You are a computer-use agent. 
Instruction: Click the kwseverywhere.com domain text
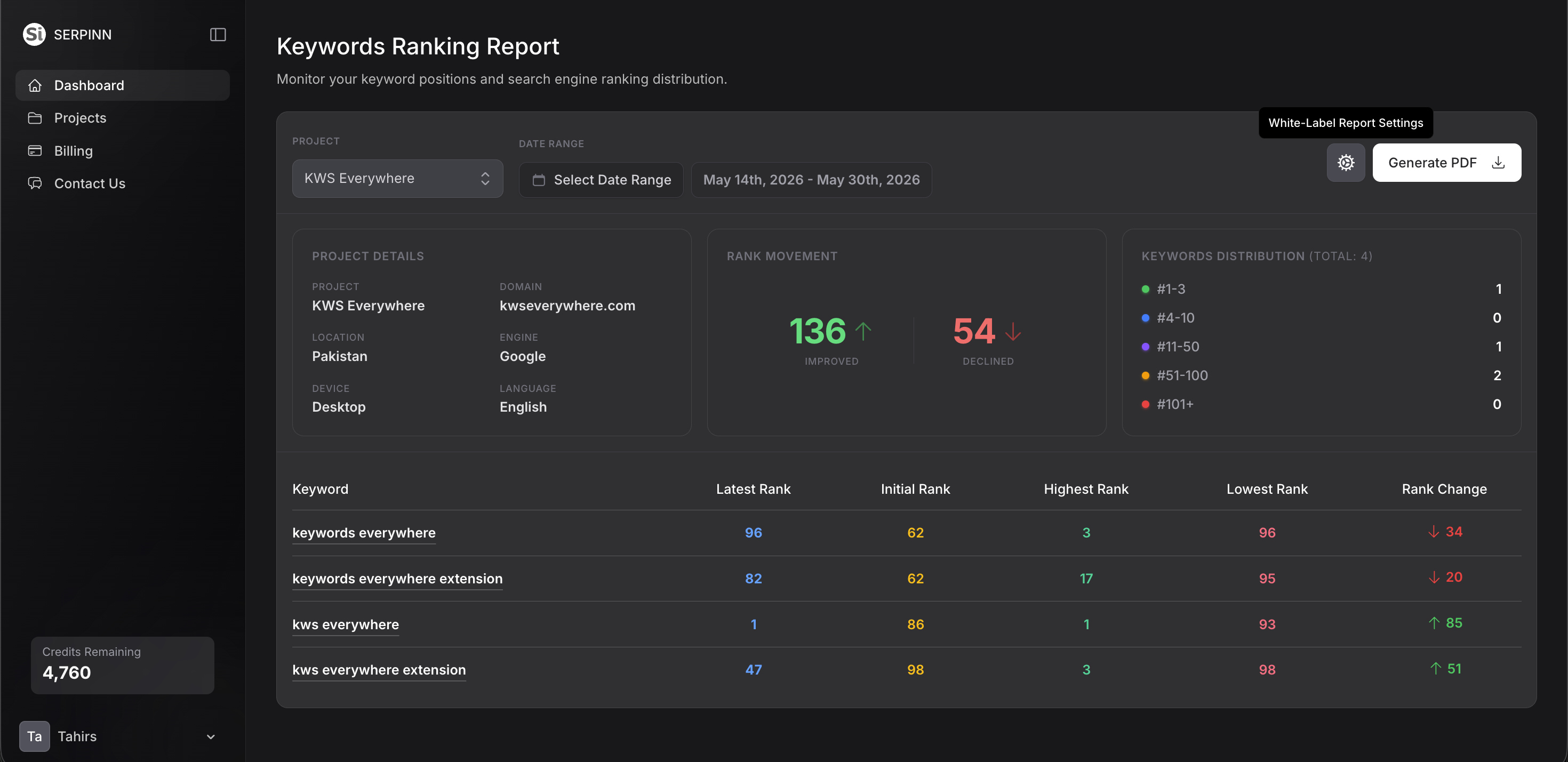tap(567, 306)
